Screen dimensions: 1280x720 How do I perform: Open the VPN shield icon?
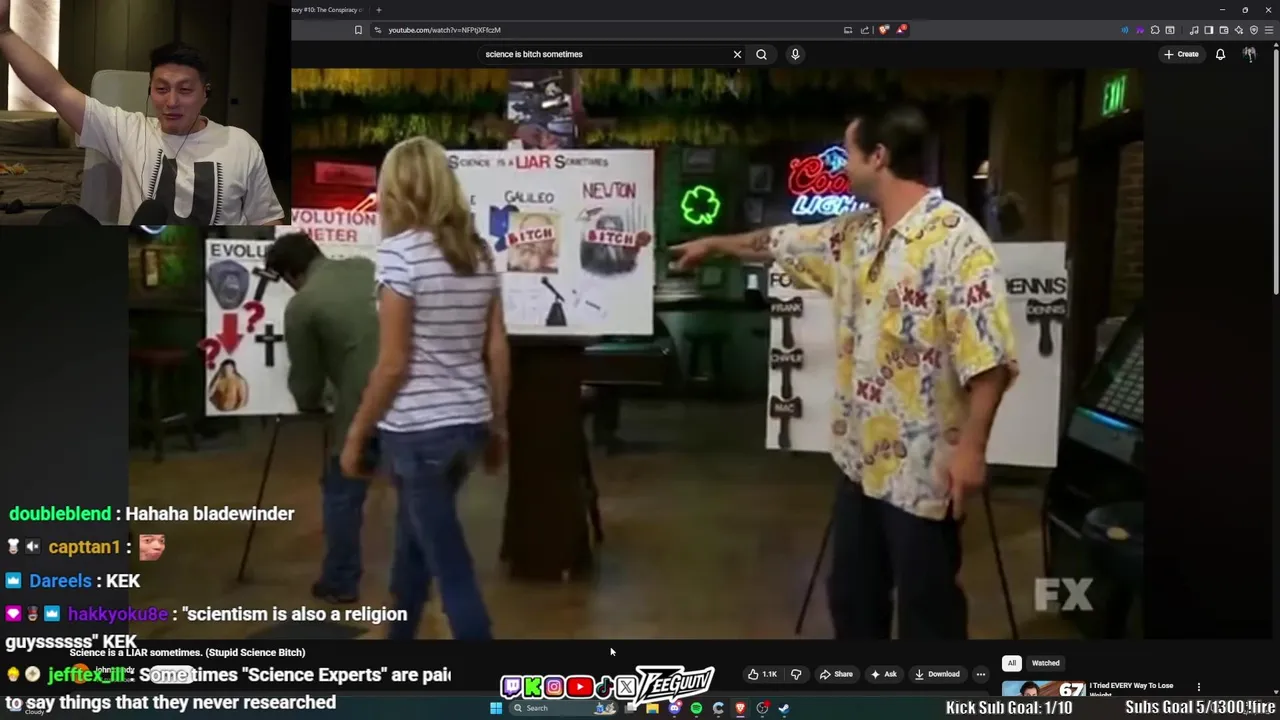click(1254, 30)
